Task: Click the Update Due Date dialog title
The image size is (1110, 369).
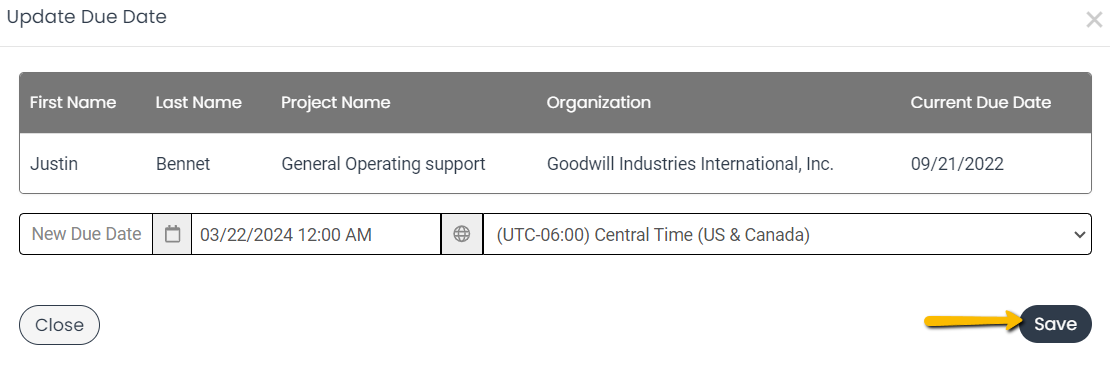Action: click(87, 17)
